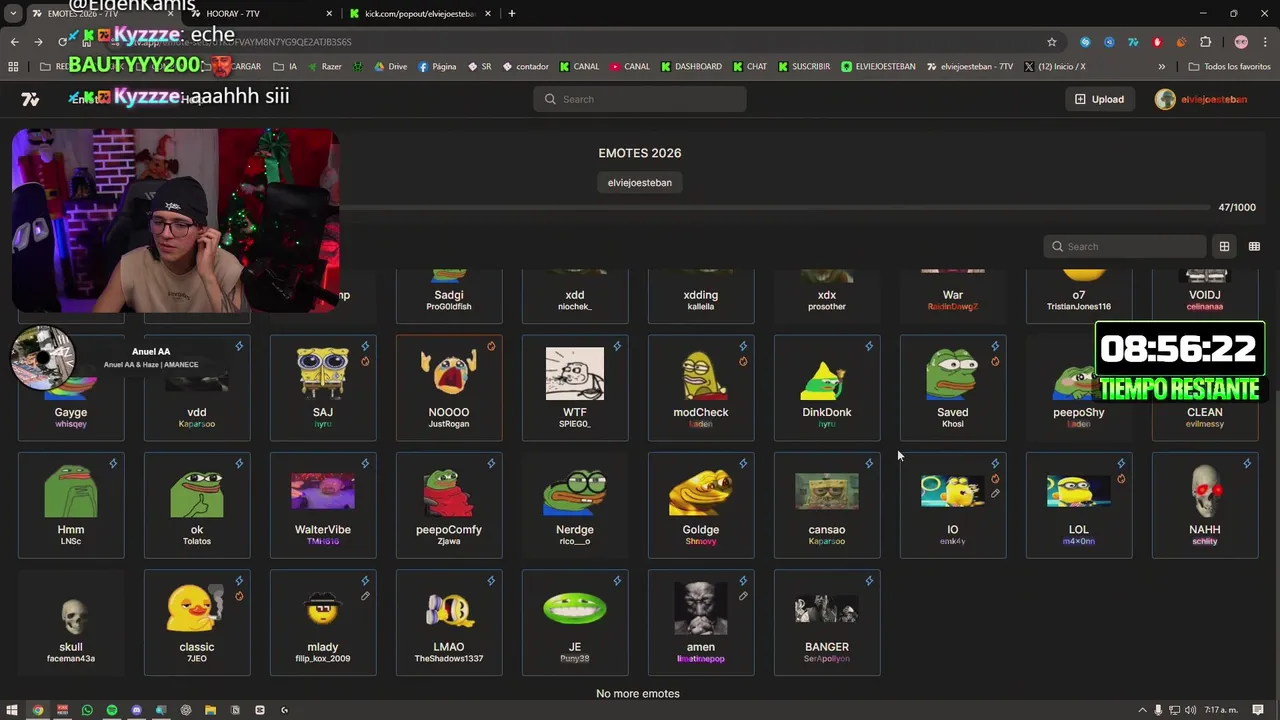Click the main search field in the header

point(640,99)
